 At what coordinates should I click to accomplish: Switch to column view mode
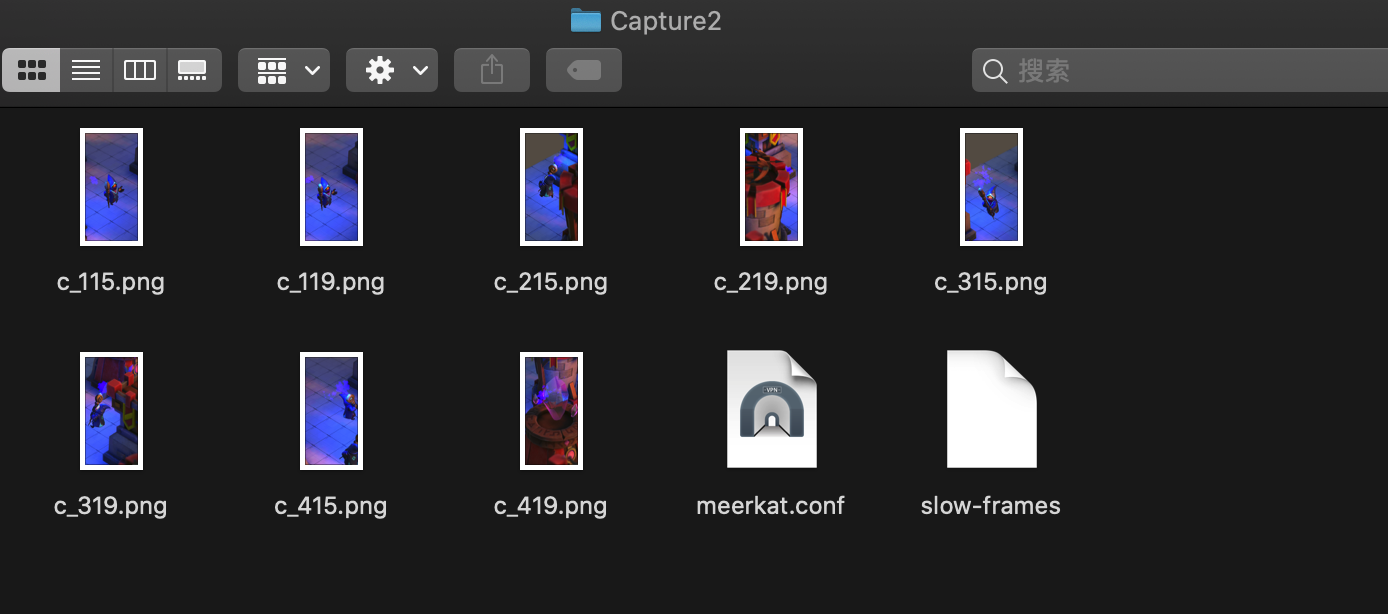139,70
